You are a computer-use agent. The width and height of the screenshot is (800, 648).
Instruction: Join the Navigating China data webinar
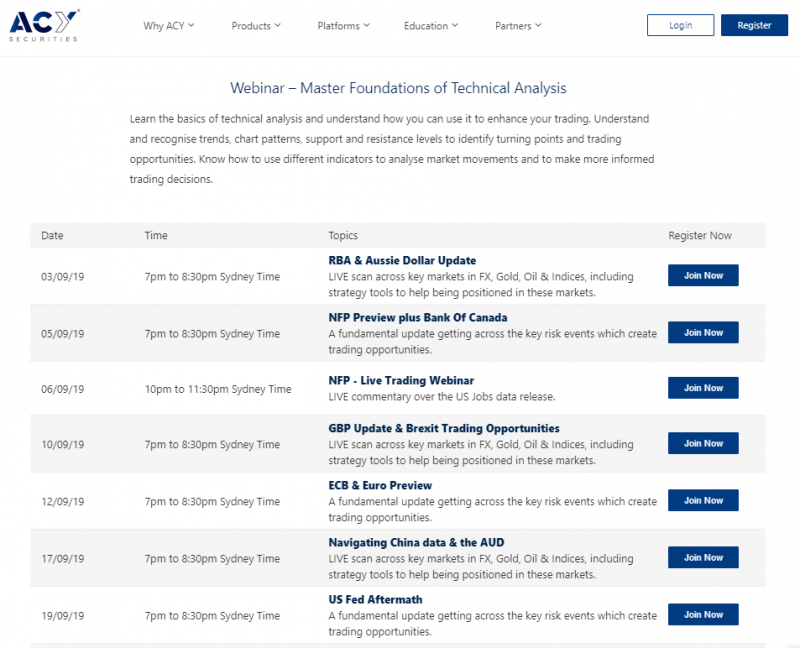(703, 558)
